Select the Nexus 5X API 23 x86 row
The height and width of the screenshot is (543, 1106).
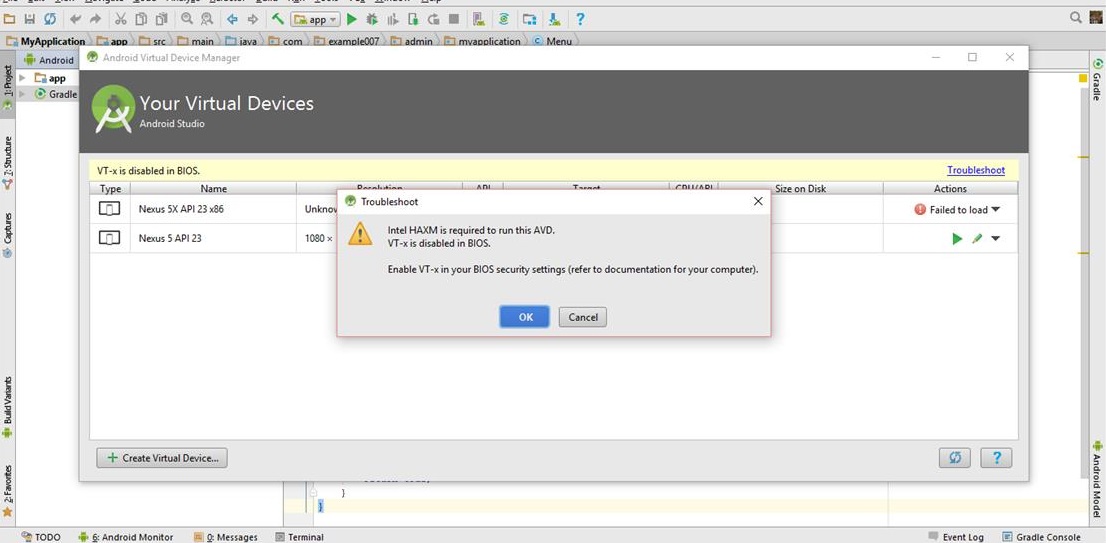coord(554,209)
